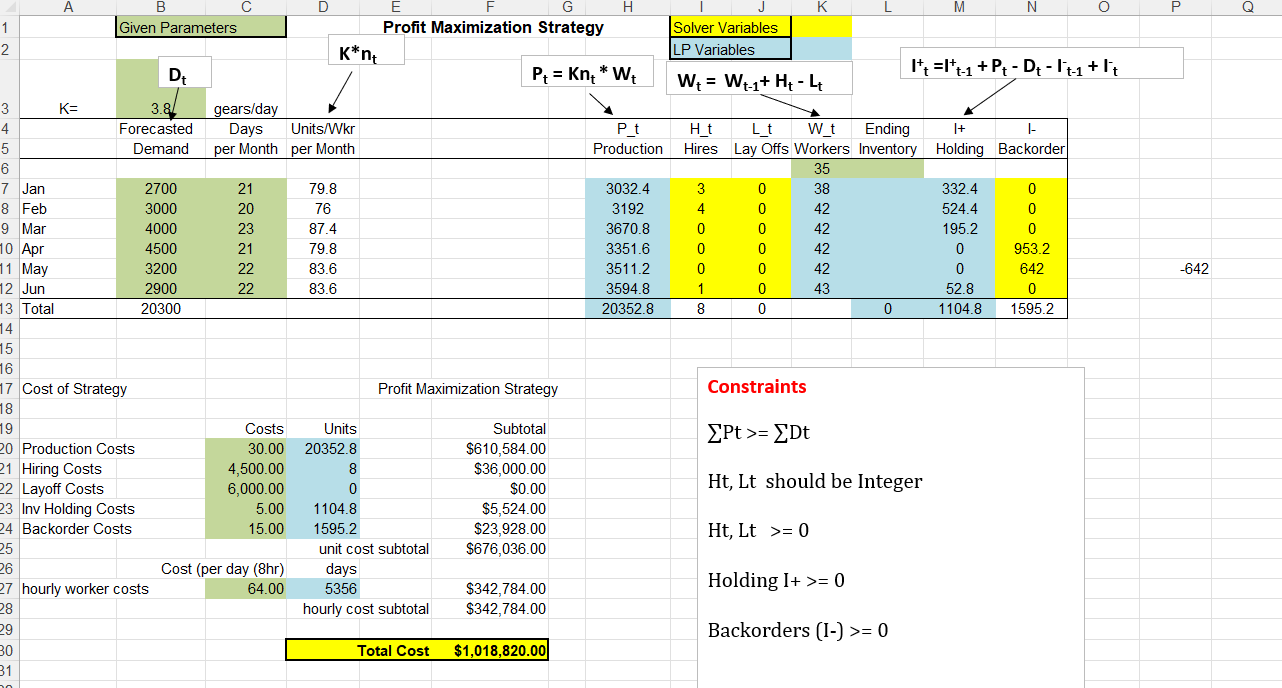Screen dimensions: 1282x688
Task: Select Mar forecasted demand cell 4000
Action: coord(160,229)
